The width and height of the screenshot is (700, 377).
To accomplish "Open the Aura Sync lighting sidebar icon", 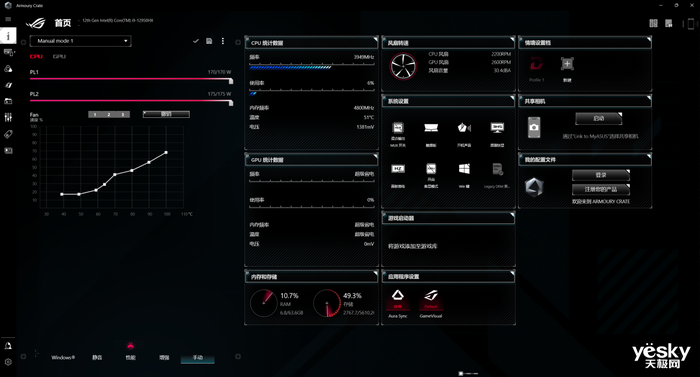I will (x=8, y=68).
